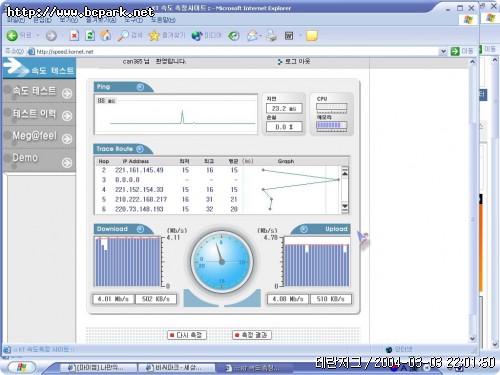Click the Refresh page icon

click(90, 36)
